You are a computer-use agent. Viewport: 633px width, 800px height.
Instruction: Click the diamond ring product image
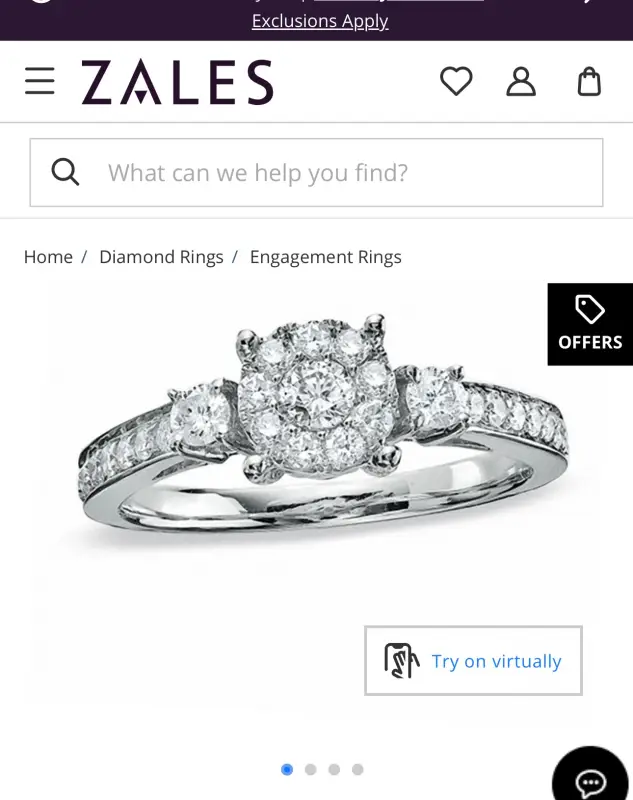coord(321,429)
